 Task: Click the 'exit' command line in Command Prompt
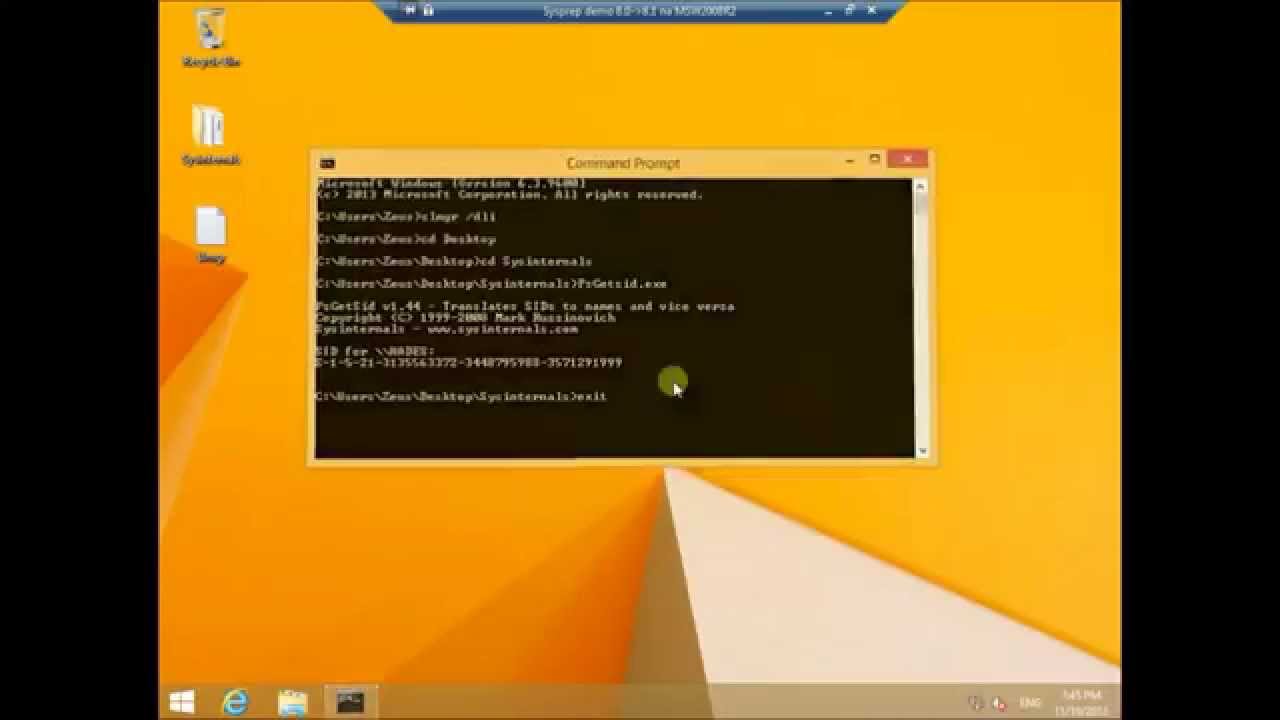(x=461, y=397)
